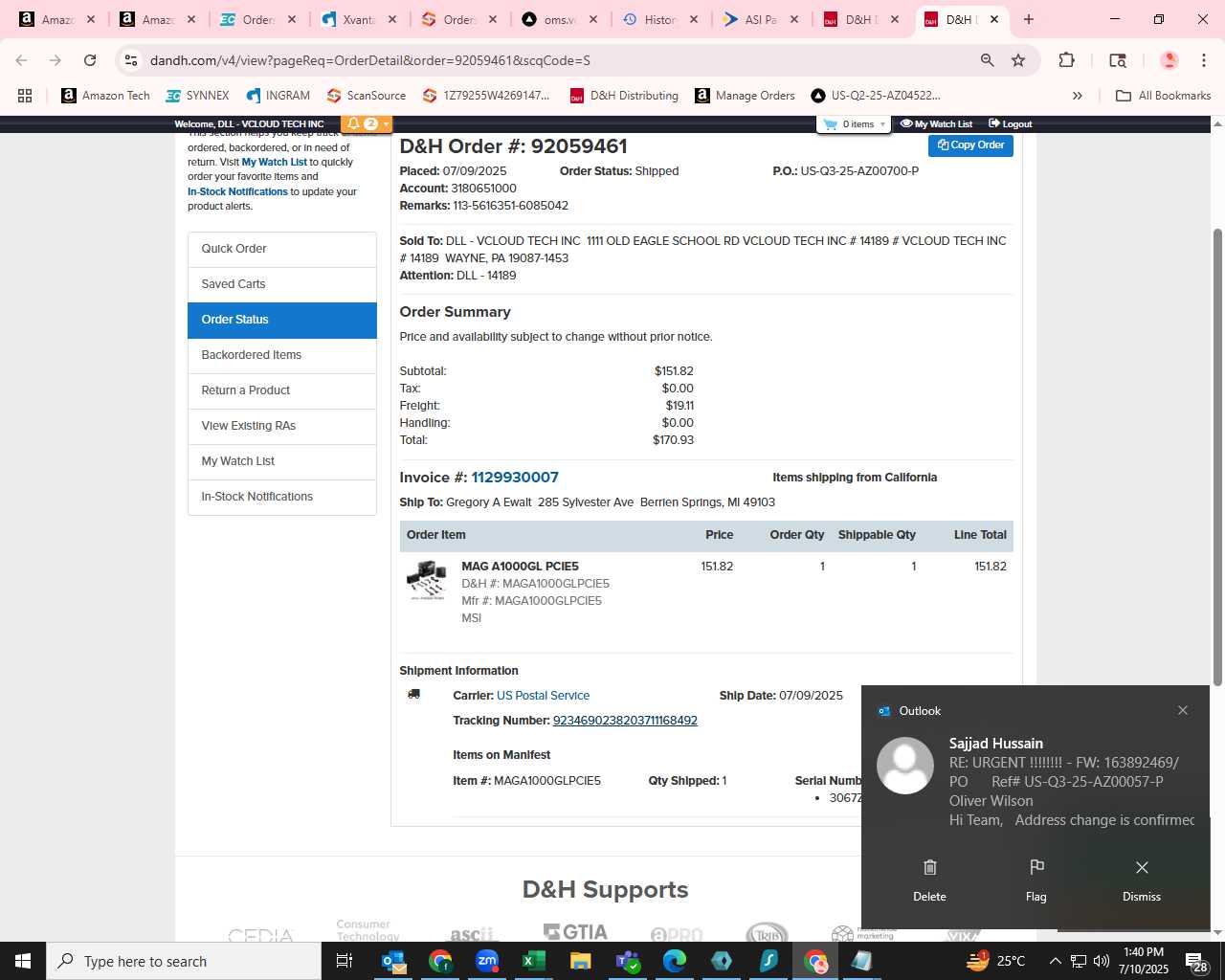
Task: Open All Bookmarks folder
Action: point(1164,96)
